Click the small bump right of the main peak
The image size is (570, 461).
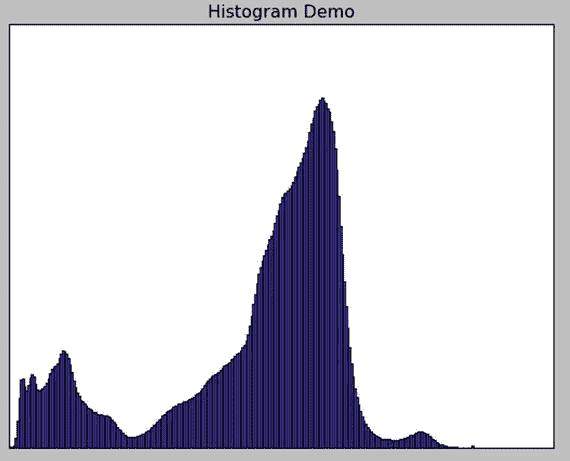click(421, 433)
